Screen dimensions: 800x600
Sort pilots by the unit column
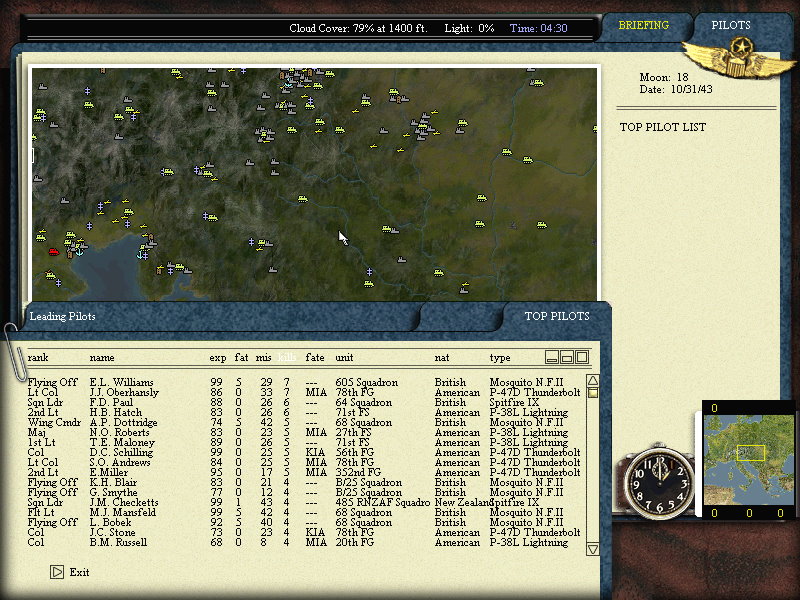344,358
